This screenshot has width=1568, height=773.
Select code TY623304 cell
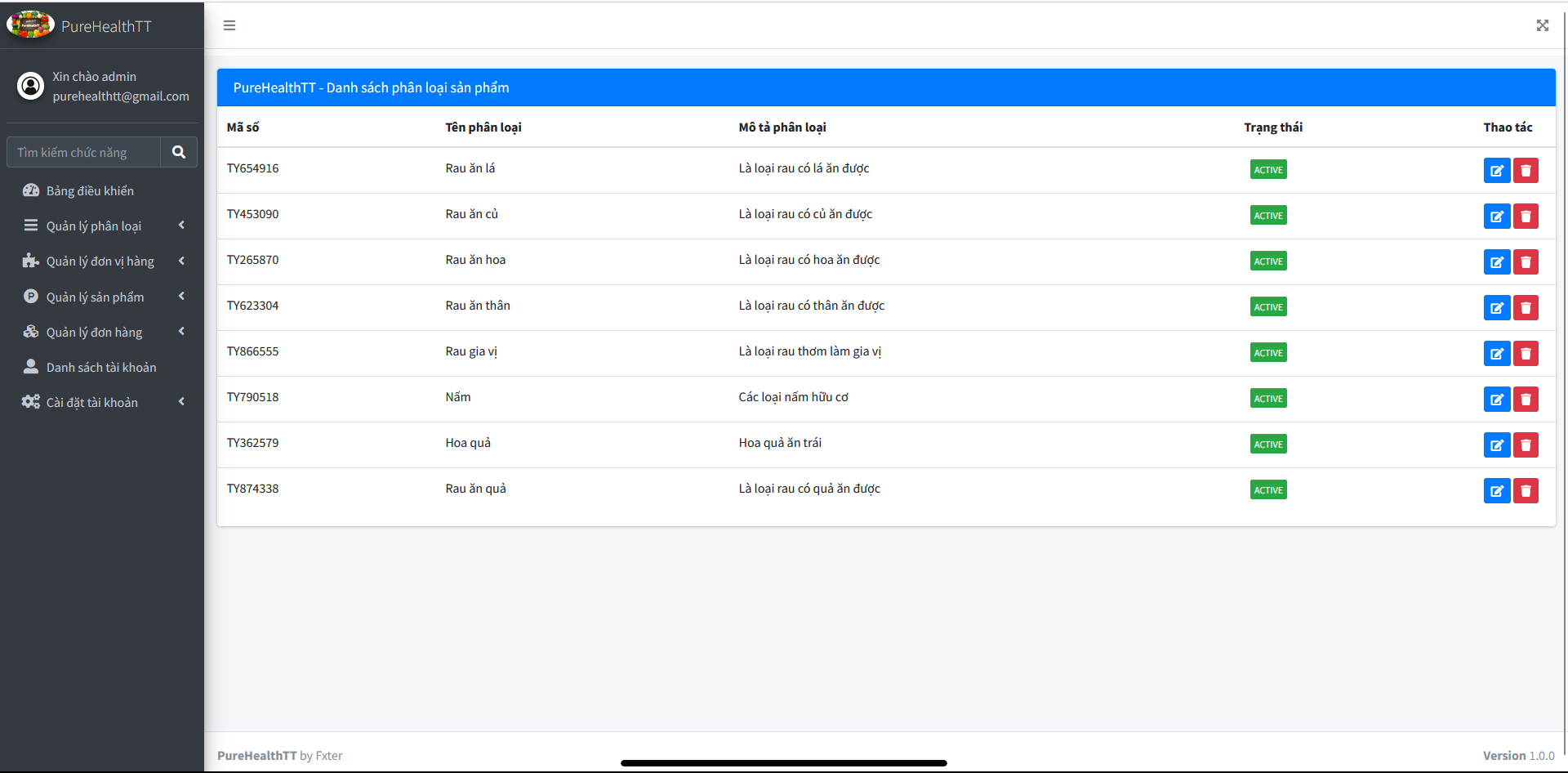[253, 306]
